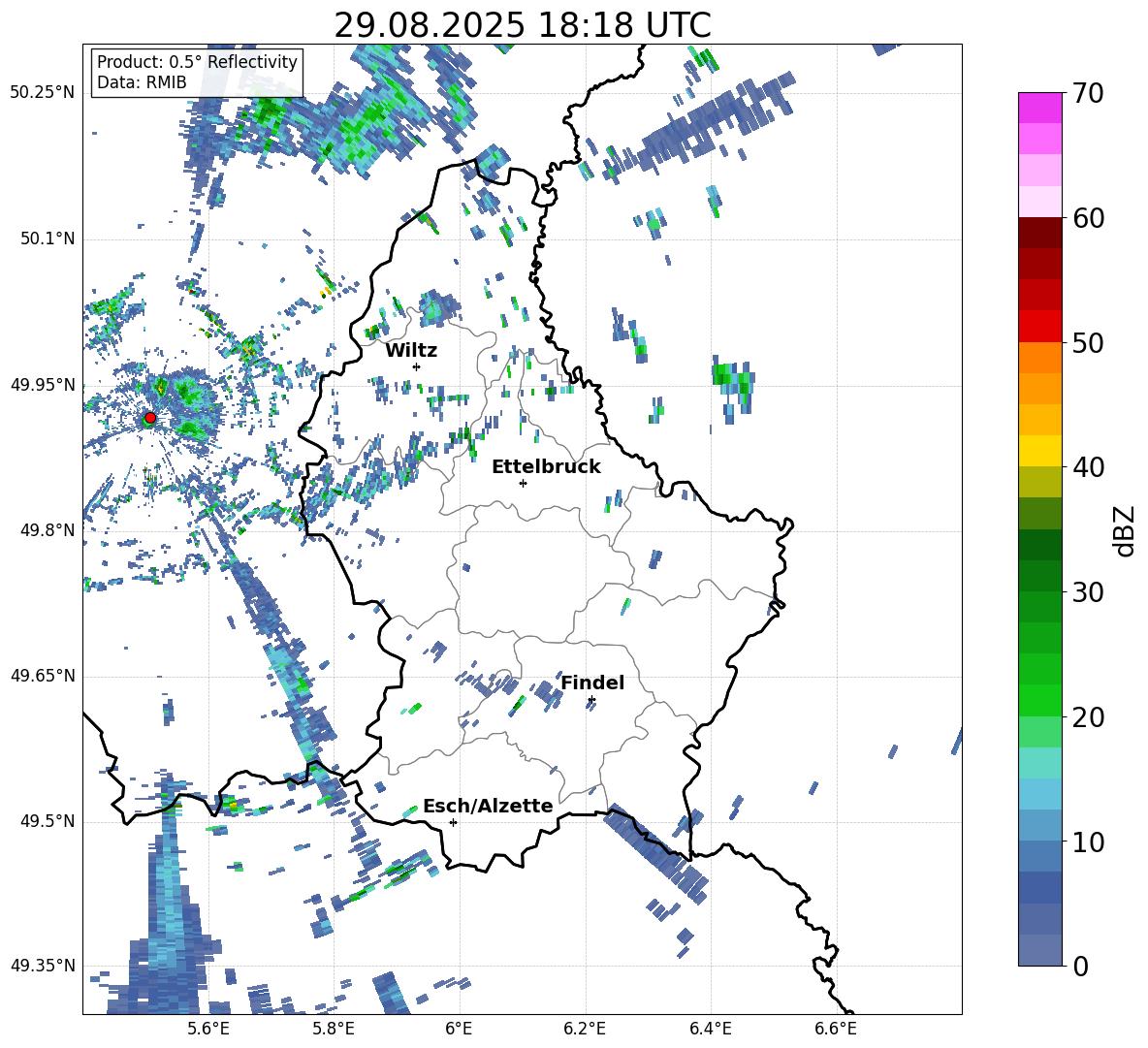Click the 'Product: 0.5° Reflectivity' text
The height and width of the screenshot is (1048, 1148).
197,62
